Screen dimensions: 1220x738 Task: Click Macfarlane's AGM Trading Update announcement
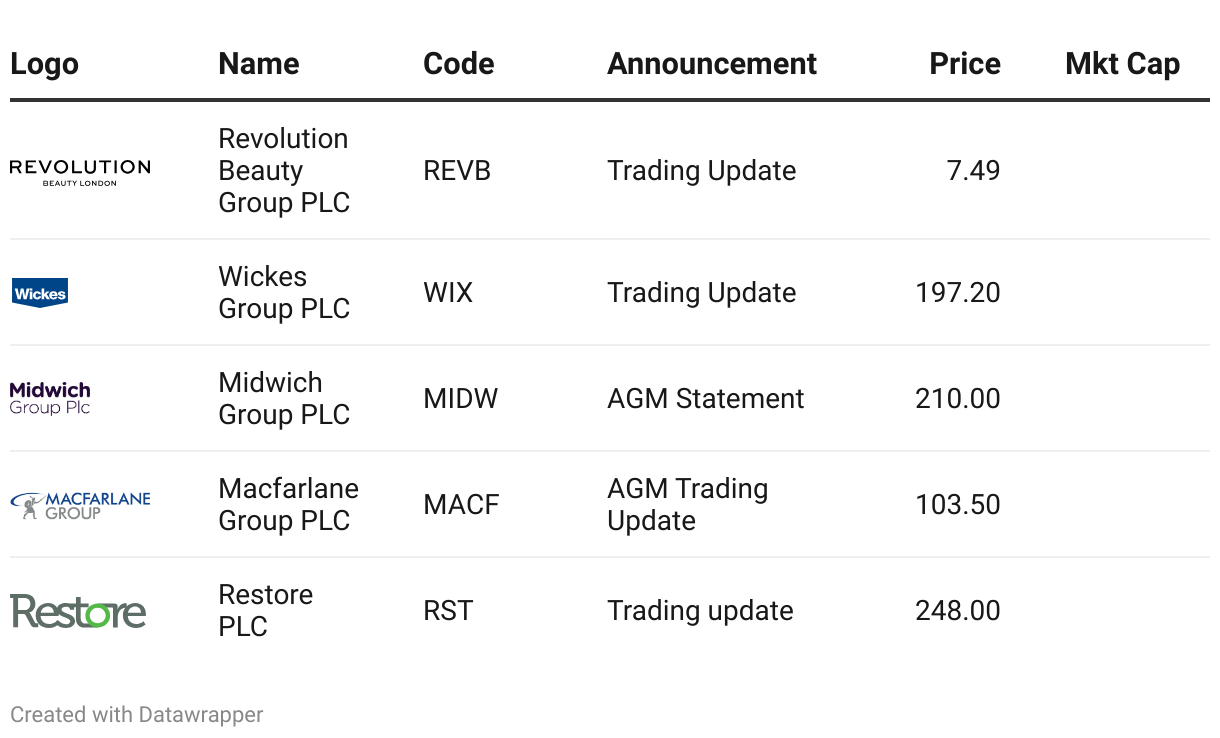pyautogui.click(x=687, y=505)
